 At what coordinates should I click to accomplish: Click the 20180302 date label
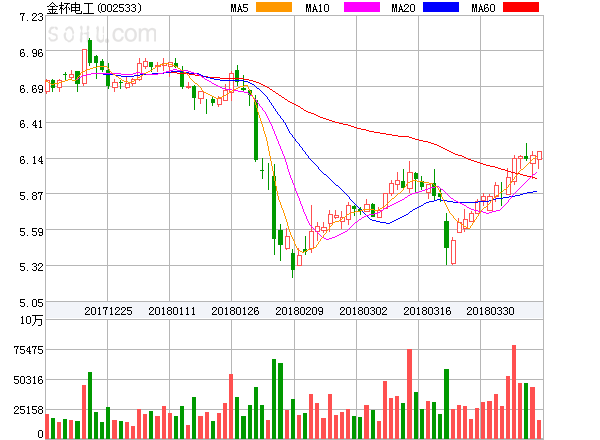[x=363, y=311]
